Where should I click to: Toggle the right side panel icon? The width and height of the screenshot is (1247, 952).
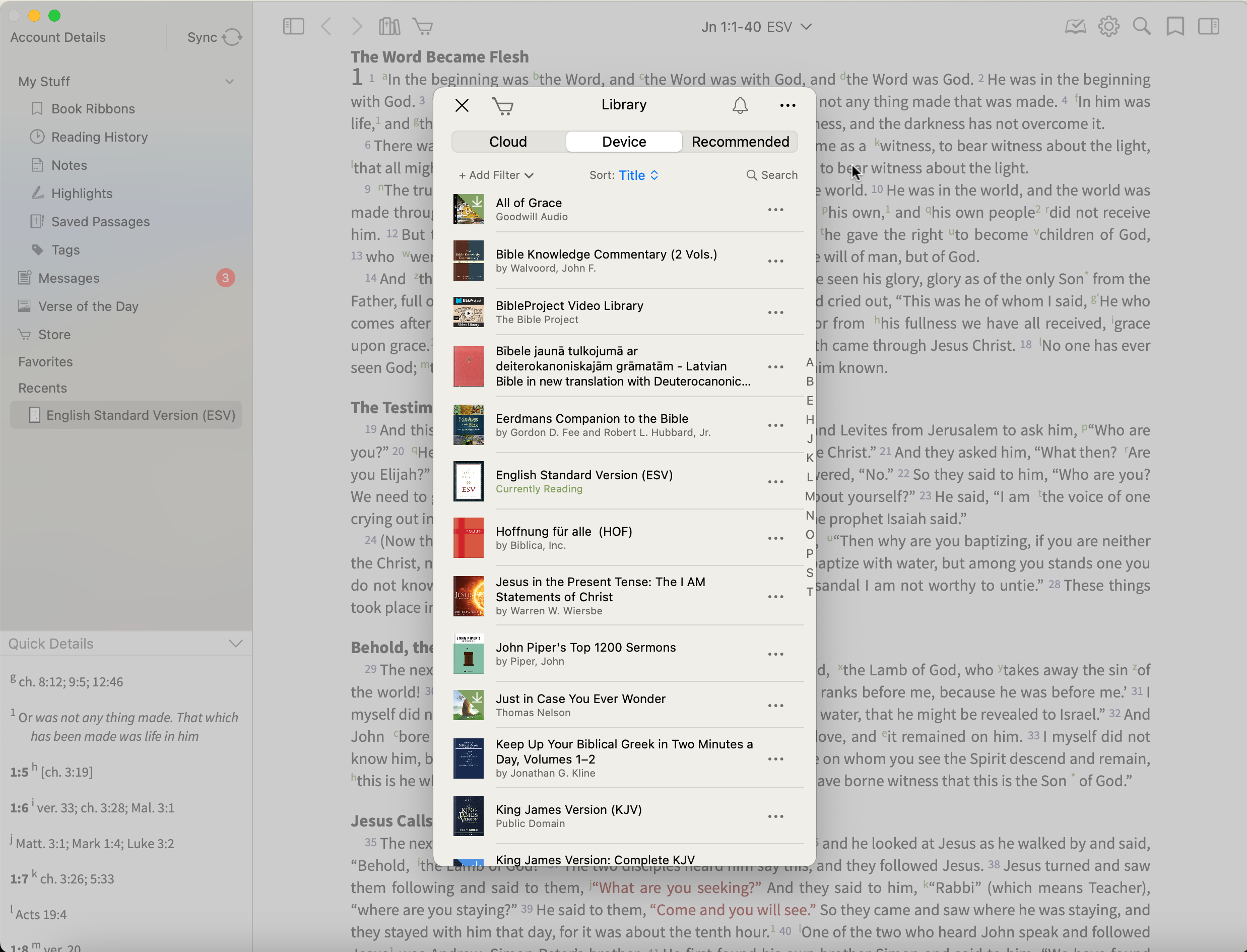(1209, 27)
